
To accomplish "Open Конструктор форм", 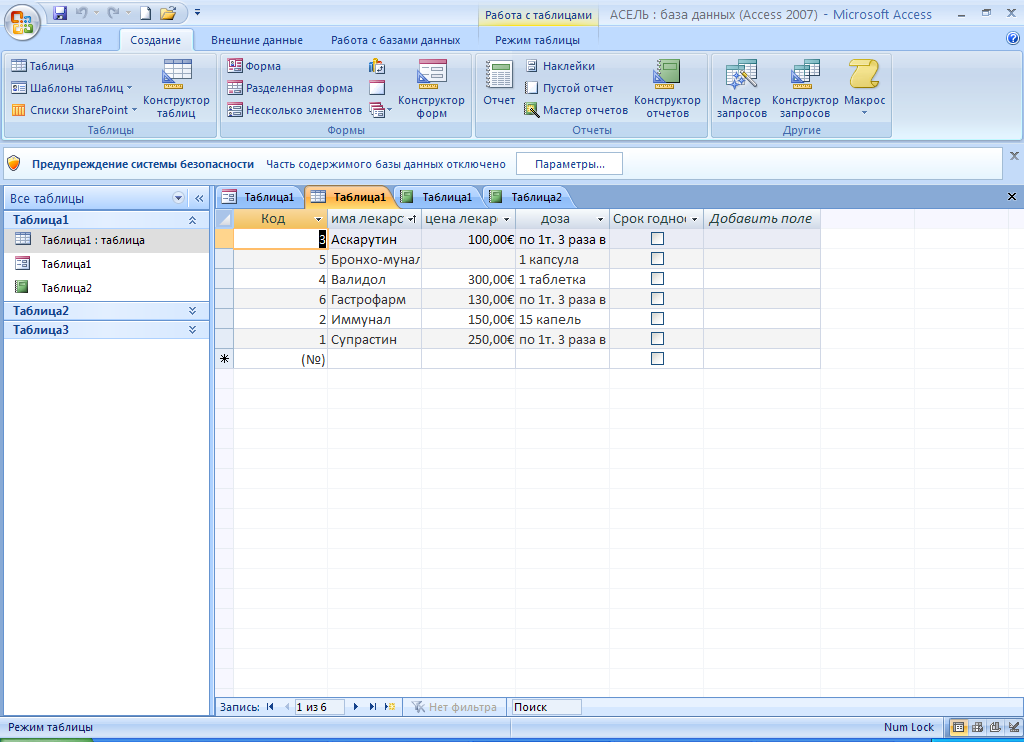I will pos(431,89).
